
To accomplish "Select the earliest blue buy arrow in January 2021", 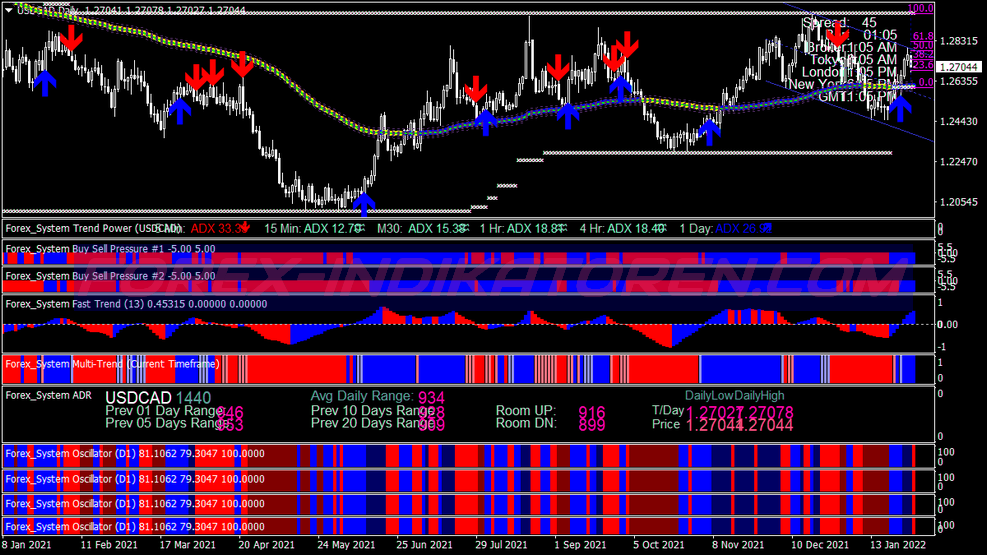I will coord(45,84).
